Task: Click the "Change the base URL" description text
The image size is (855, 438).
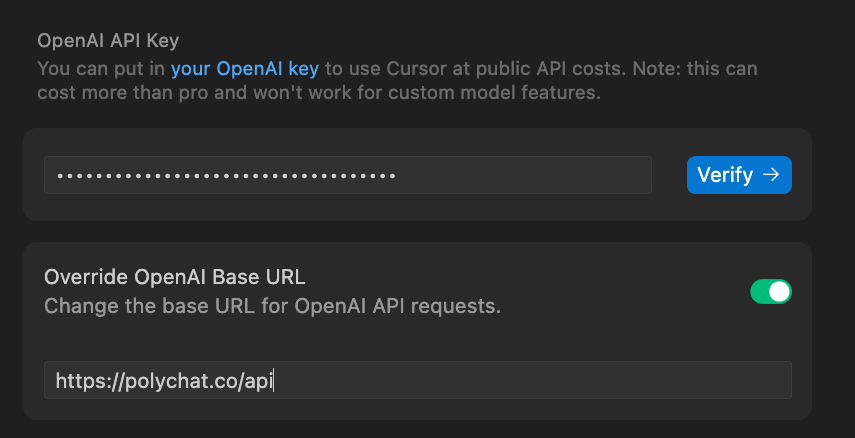Action: pos(272,306)
